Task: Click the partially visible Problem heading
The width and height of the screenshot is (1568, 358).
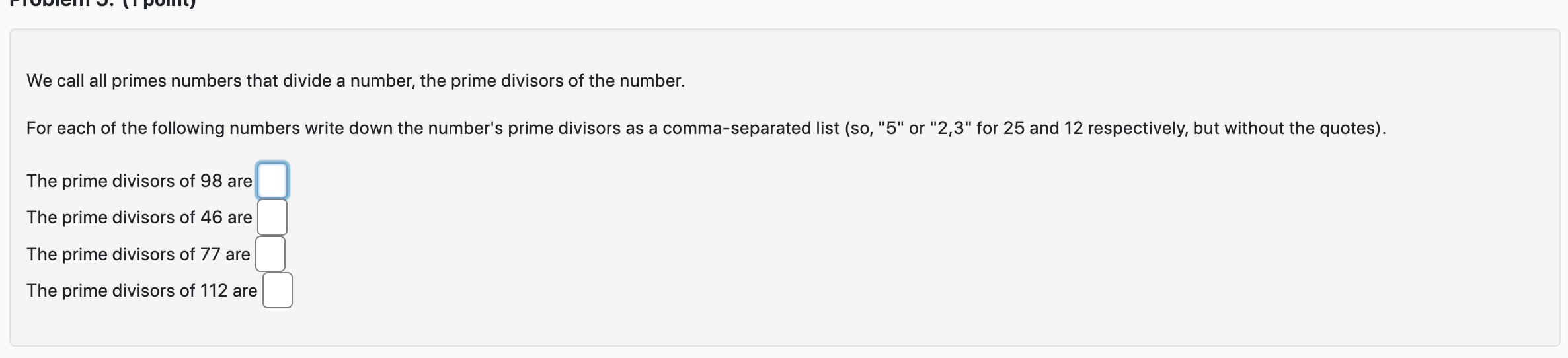Action: click(x=98, y=4)
